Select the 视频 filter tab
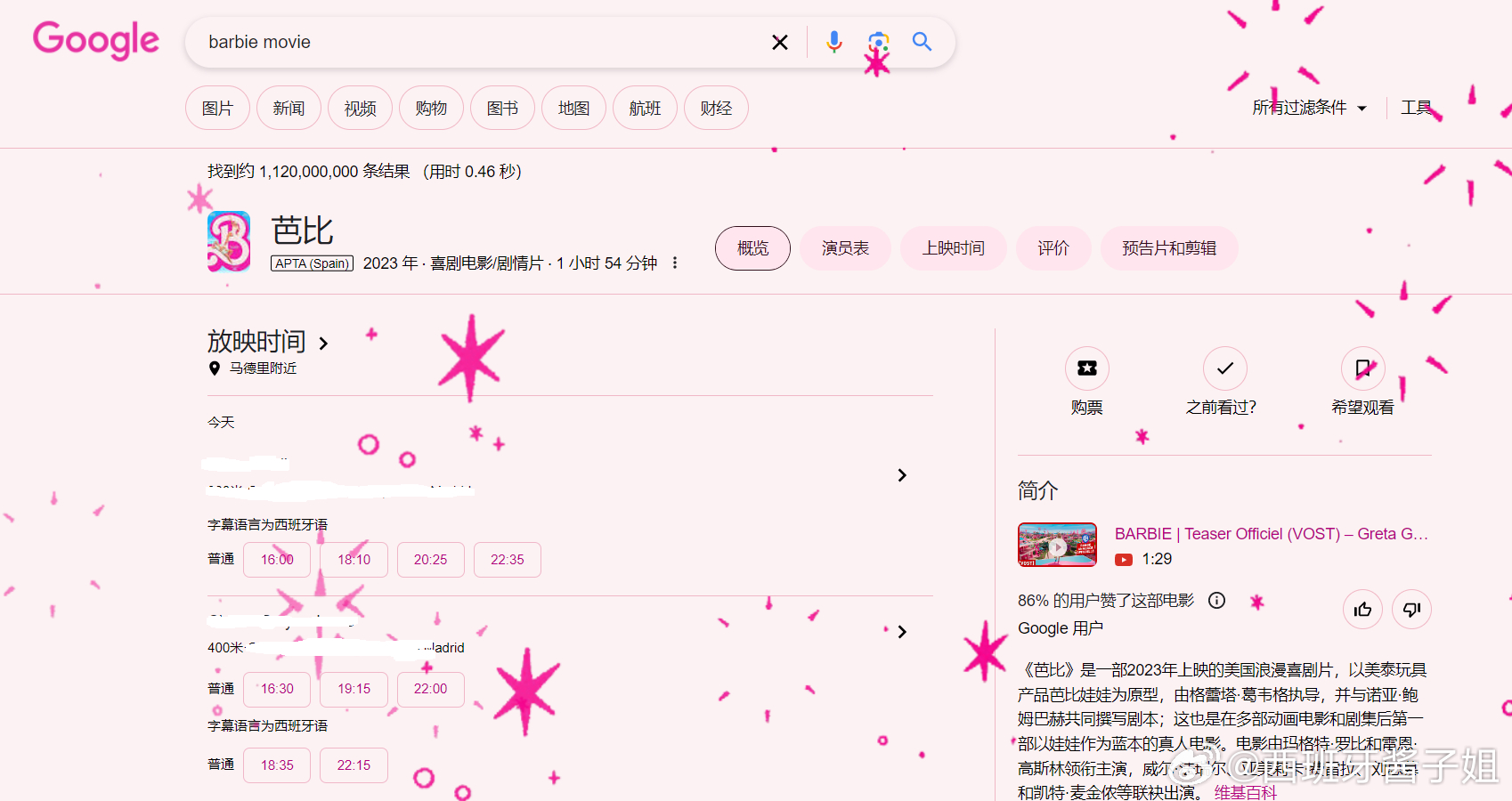This screenshot has width=1512, height=801. click(360, 108)
